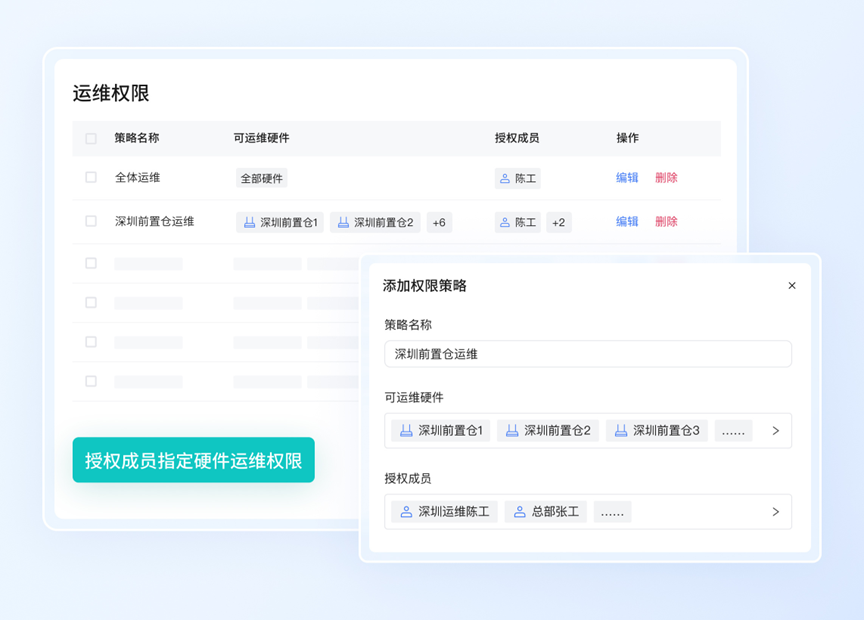Close the 添加权限策略 dialog
Screen dimensions: 864x620
[x=792, y=285]
